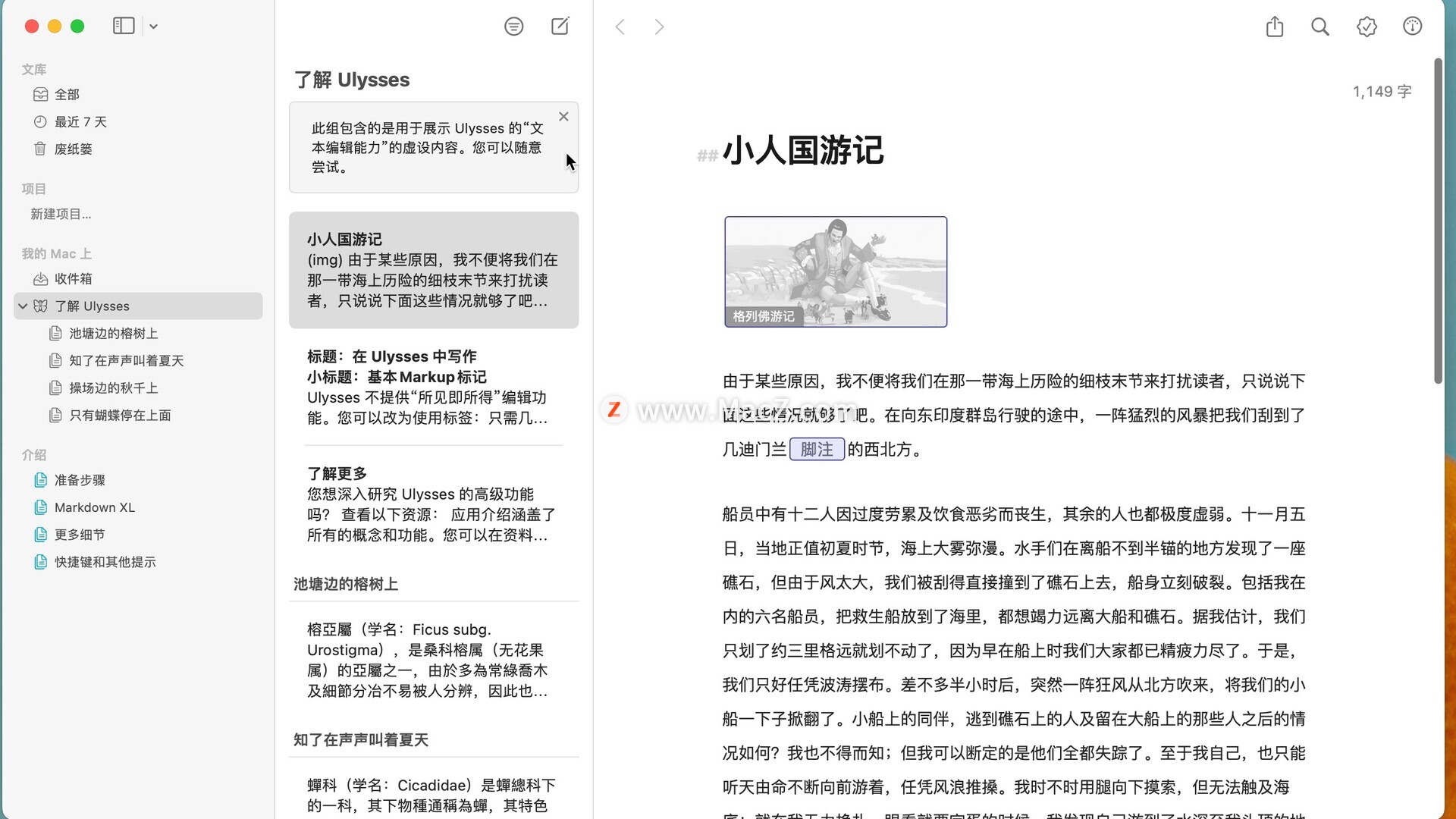Image resolution: width=1456 pixels, height=819 pixels.
Task: Select sheet 标题：在 Ulysses 中写作
Action: tap(434, 388)
